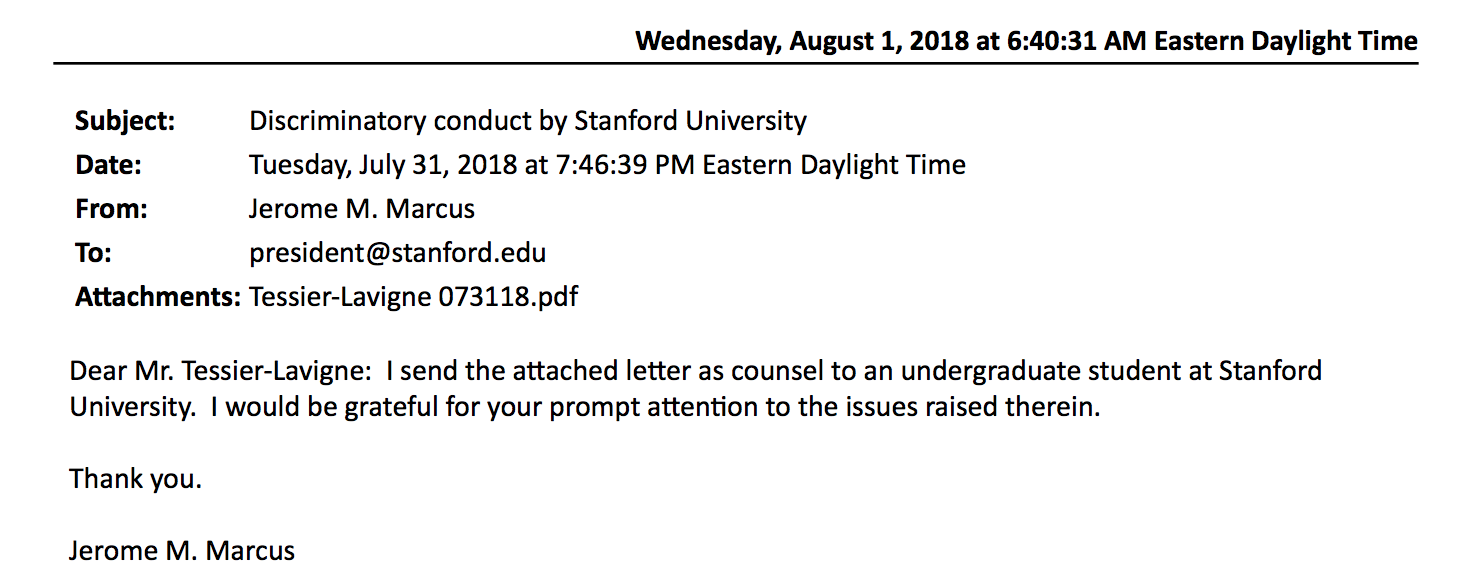Click the bold Attachments: label
This screenshot has height=586, width=1478.
(x=157, y=297)
